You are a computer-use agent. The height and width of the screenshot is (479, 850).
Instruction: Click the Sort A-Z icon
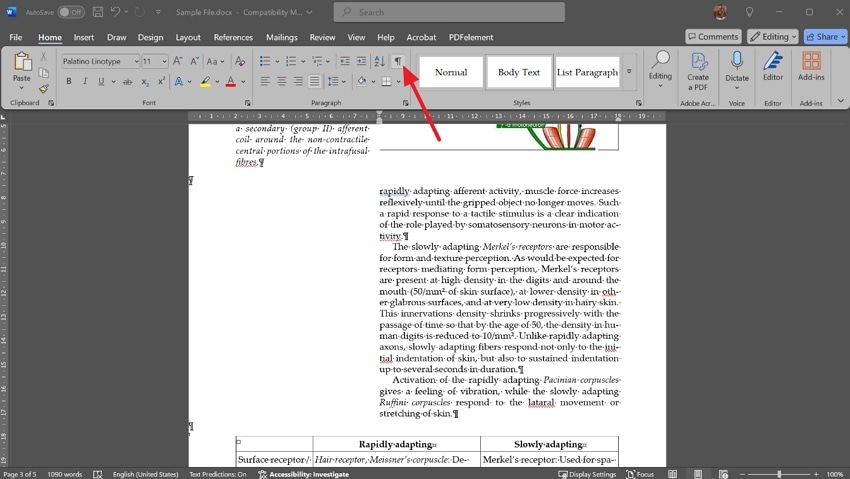[x=379, y=61]
